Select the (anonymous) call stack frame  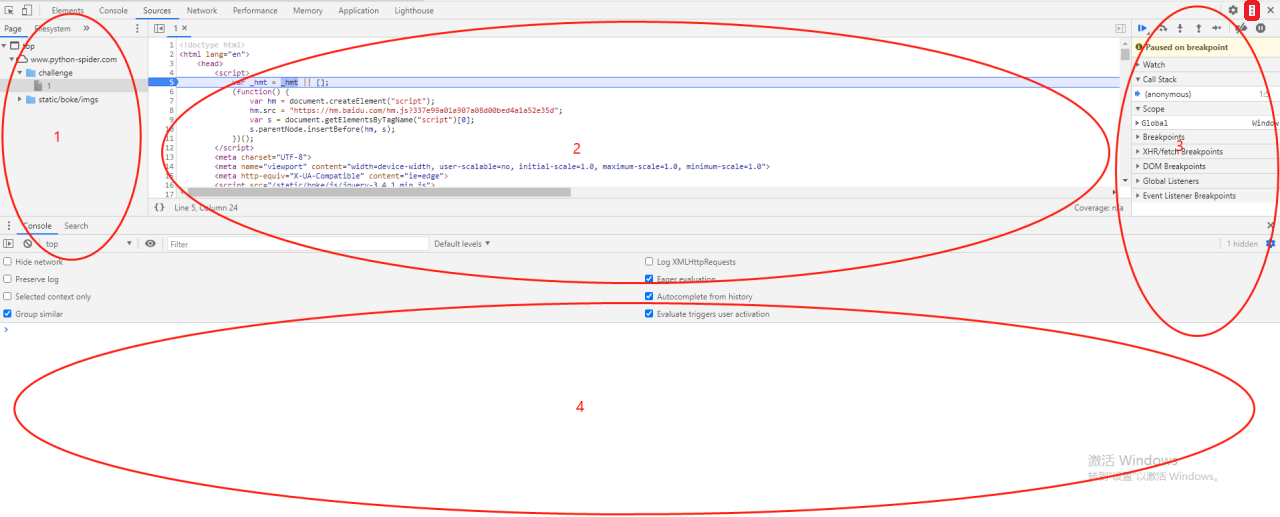click(x=1167, y=94)
